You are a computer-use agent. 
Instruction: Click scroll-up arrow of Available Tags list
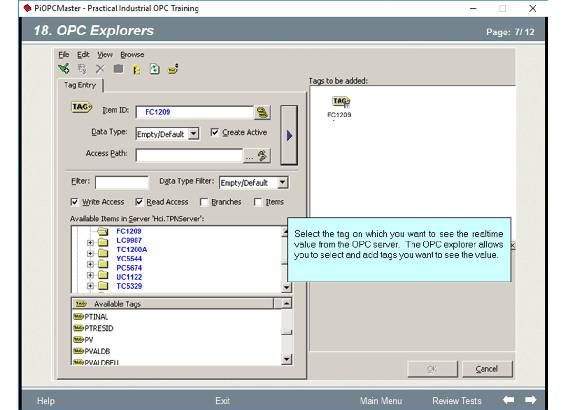(x=286, y=304)
